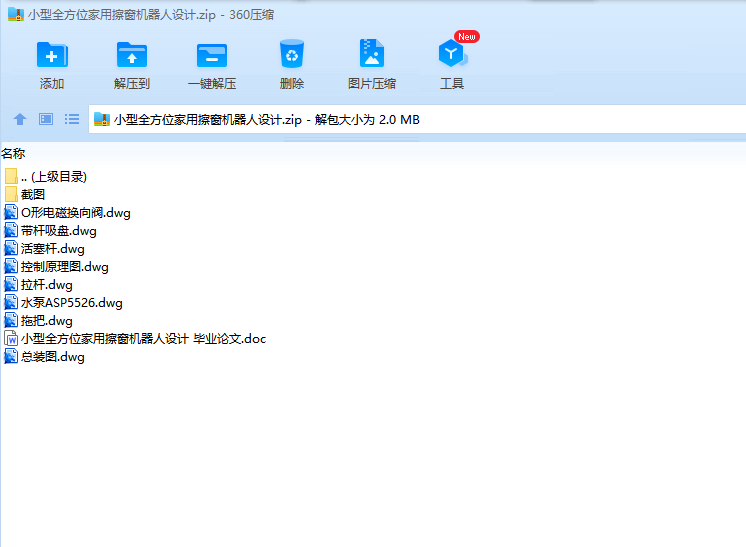Click the file icon of 拖把.dwg
The image size is (746, 547).
coord(11,320)
